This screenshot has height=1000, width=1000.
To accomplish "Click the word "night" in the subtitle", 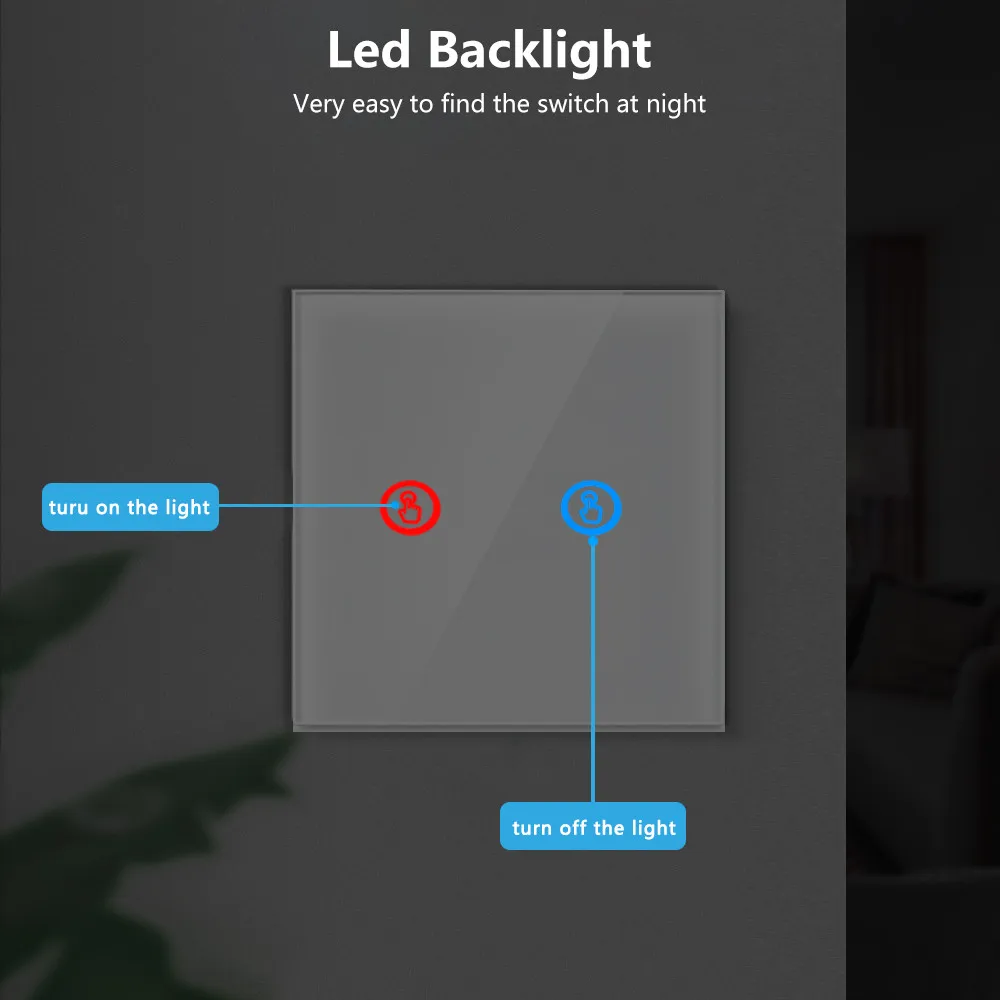I will tap(675, 103).
